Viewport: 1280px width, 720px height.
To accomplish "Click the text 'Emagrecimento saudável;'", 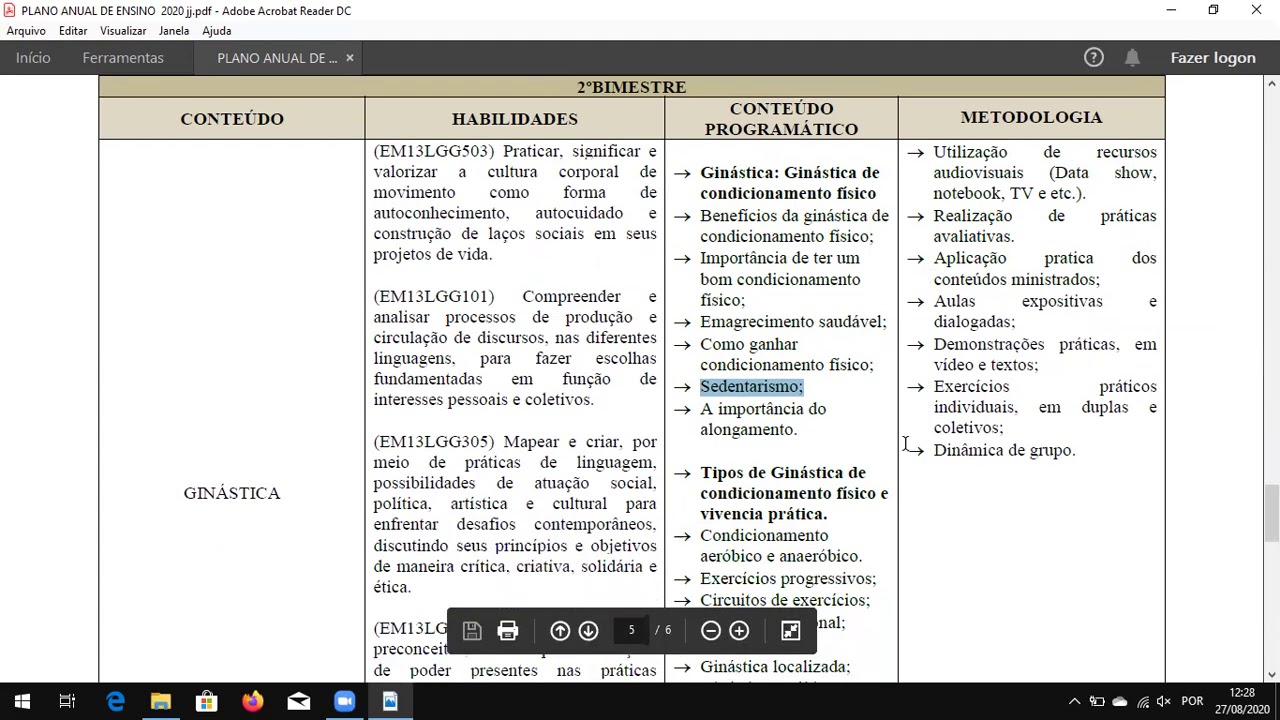I will (x=793, y=322).
